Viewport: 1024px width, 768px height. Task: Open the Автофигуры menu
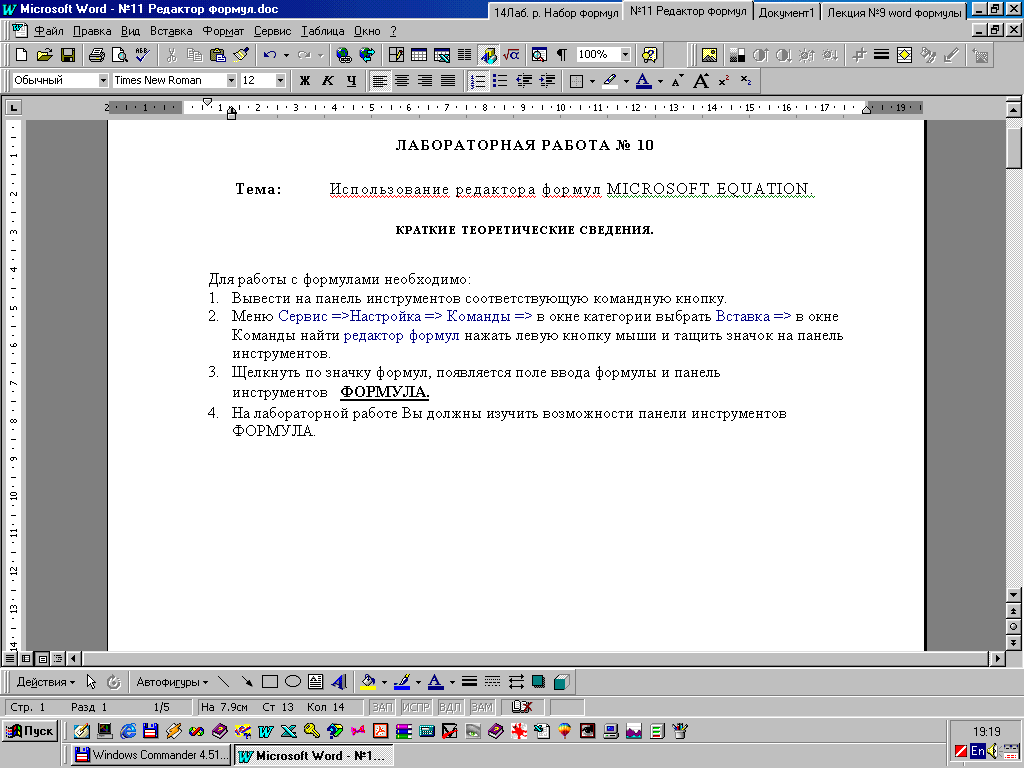coord(172,682)
